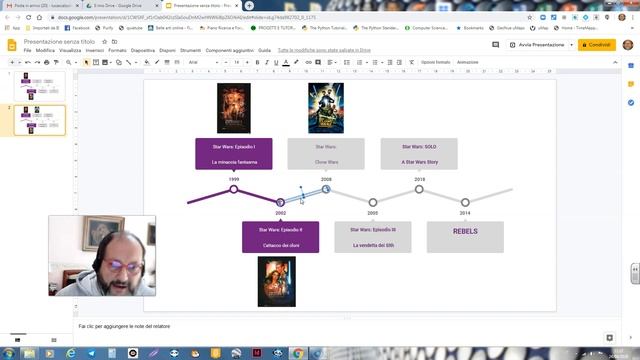Viewport: 640px width, 360px height.
Task: Increase the font size with plus
Action: [x=247, y=62]
